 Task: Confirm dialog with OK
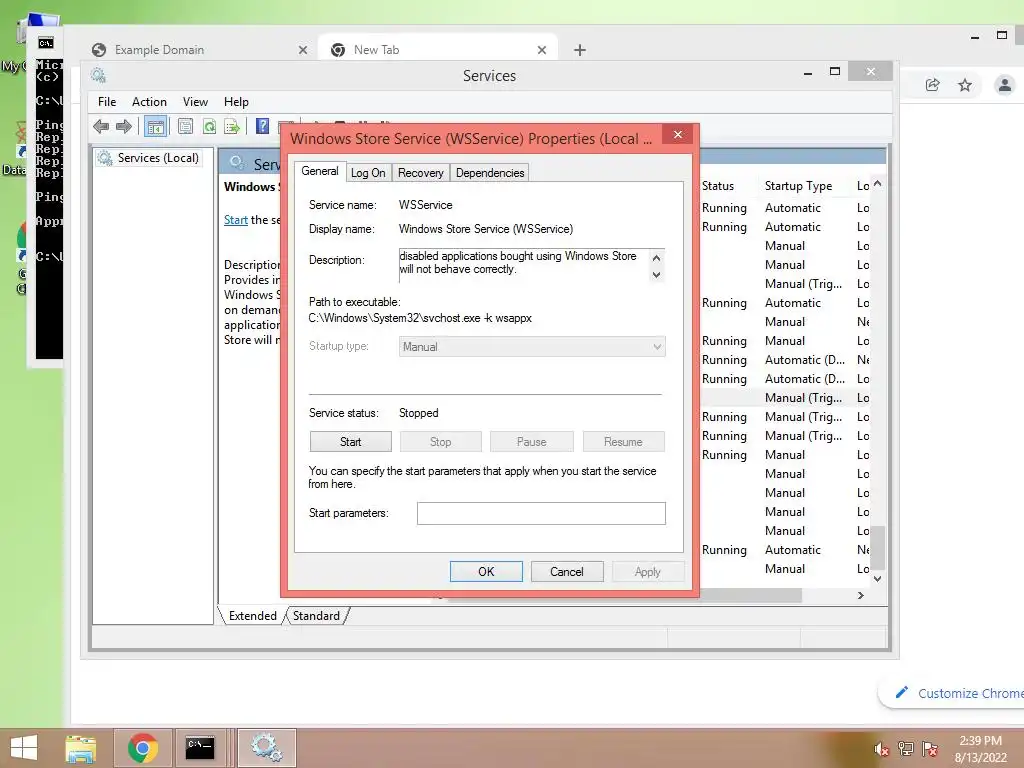(x=487, y=571)
